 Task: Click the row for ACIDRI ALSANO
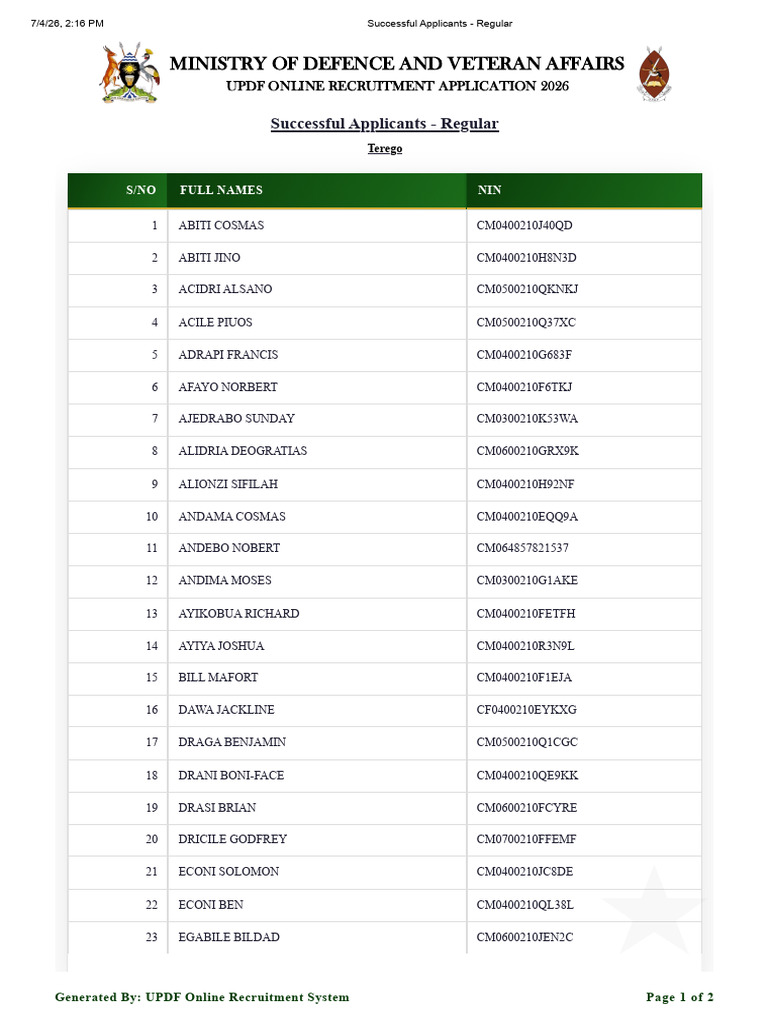coord(385,289)
